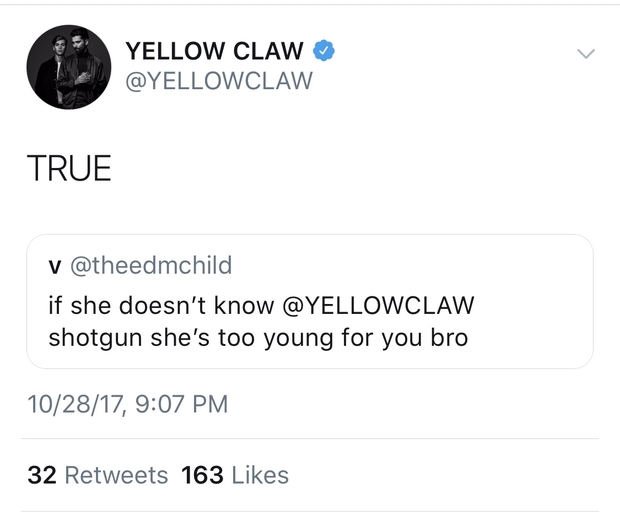The width and height of the screenshot is (620, 516).
Task: View the Retweets list label
Action: [x=116, y=475]
